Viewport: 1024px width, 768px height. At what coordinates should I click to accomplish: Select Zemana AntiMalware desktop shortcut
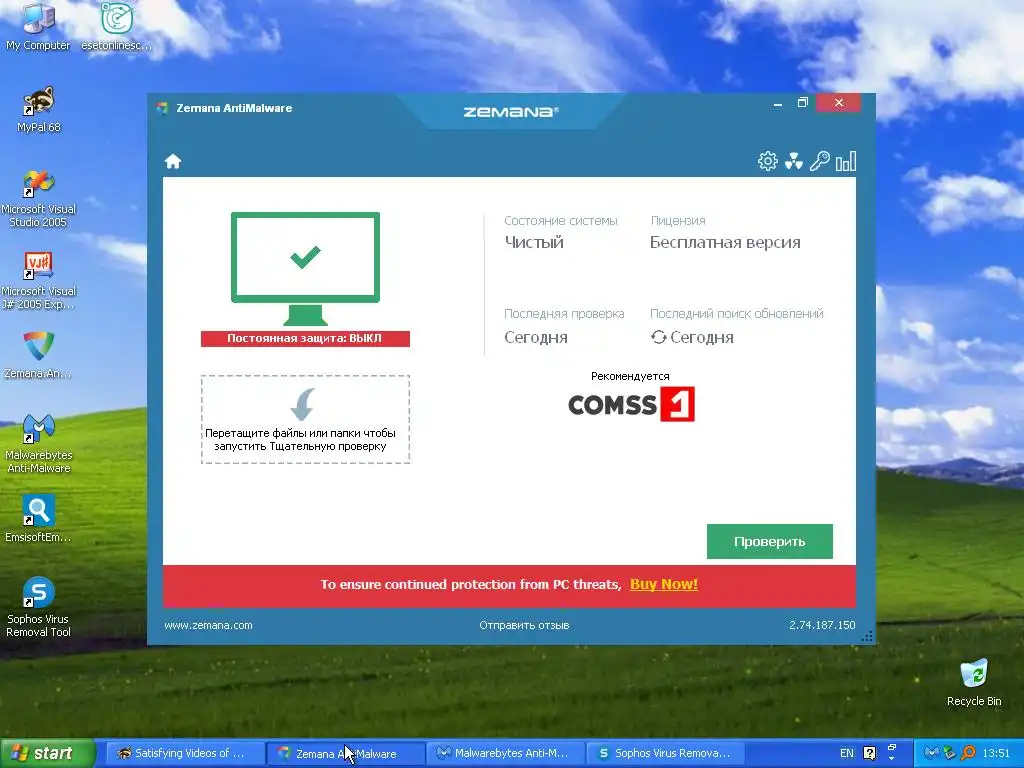[38, 355]
